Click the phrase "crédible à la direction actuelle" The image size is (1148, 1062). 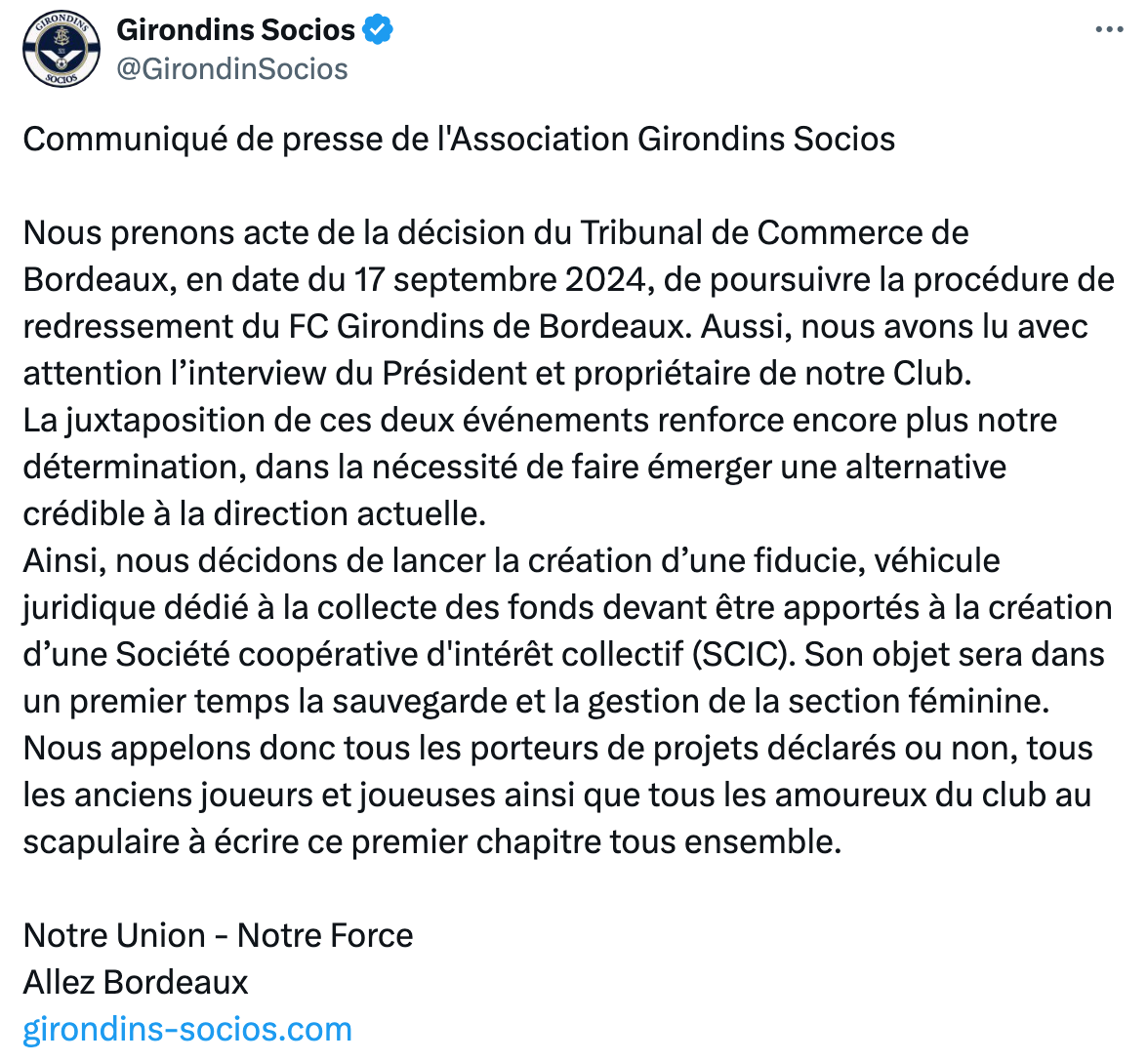254,513
